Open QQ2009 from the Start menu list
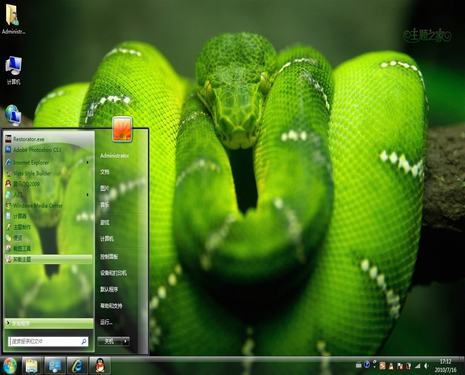The height and width of the screenshot is (375, 465). pos(49,184)
